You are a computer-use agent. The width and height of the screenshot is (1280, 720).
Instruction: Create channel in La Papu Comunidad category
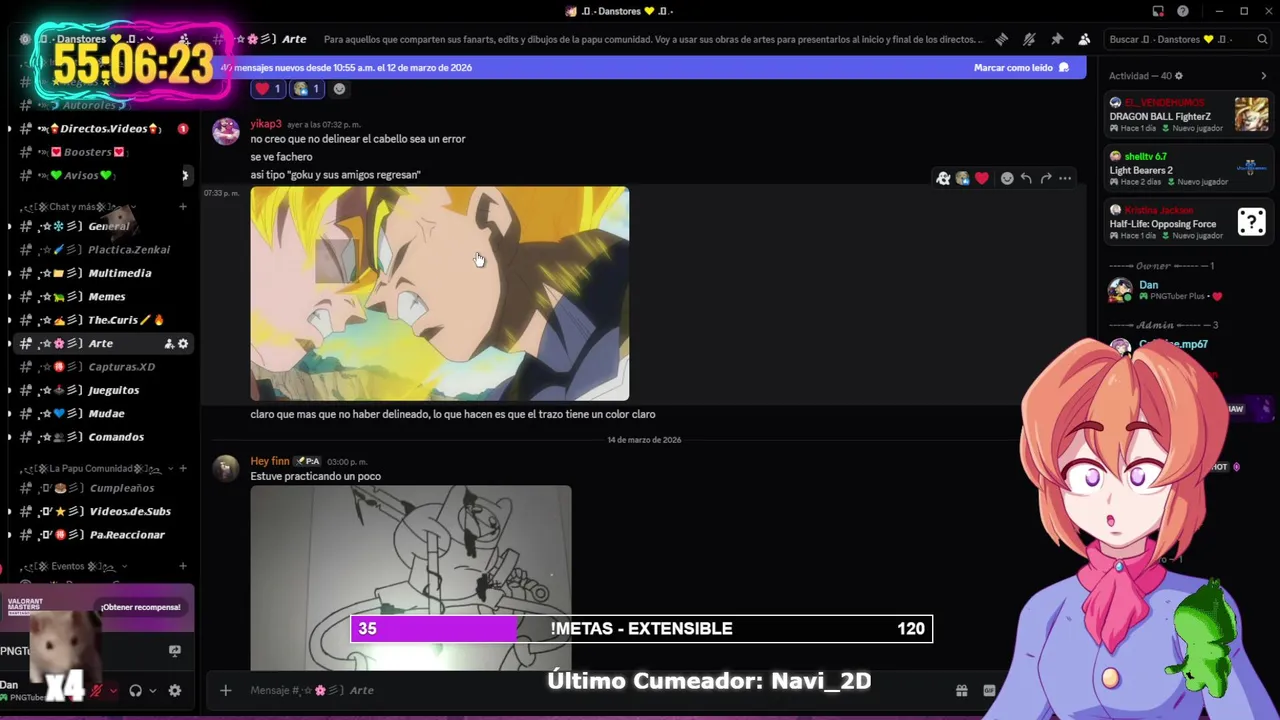pyautogui.click(x=183, y=468)
